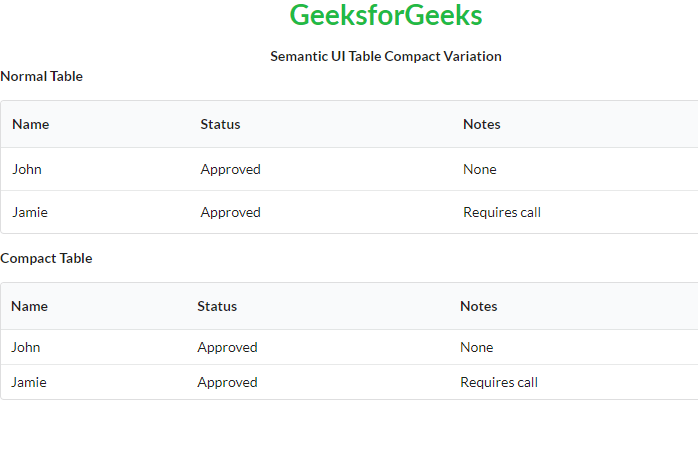
Task: Click Jamie cell in the Compact Table
Action: (x=29, y=382)
